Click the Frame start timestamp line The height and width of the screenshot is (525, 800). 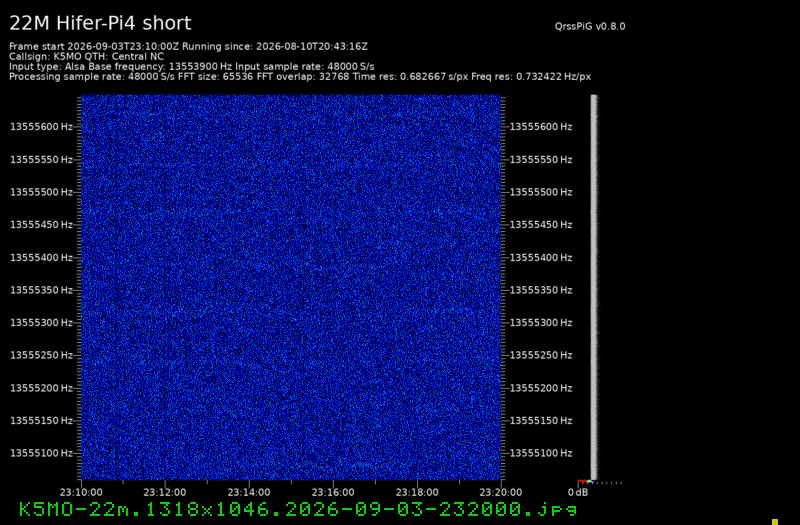pos(188,46)
